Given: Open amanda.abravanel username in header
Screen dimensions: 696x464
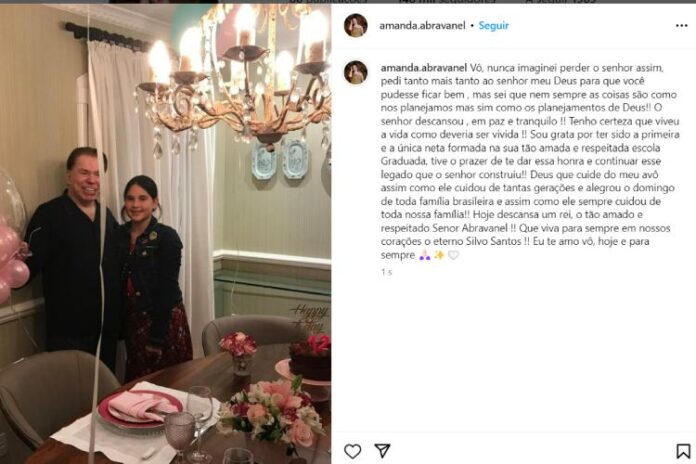Looking at the screenshot, I should pyautogui.click(x=422, y=26).
